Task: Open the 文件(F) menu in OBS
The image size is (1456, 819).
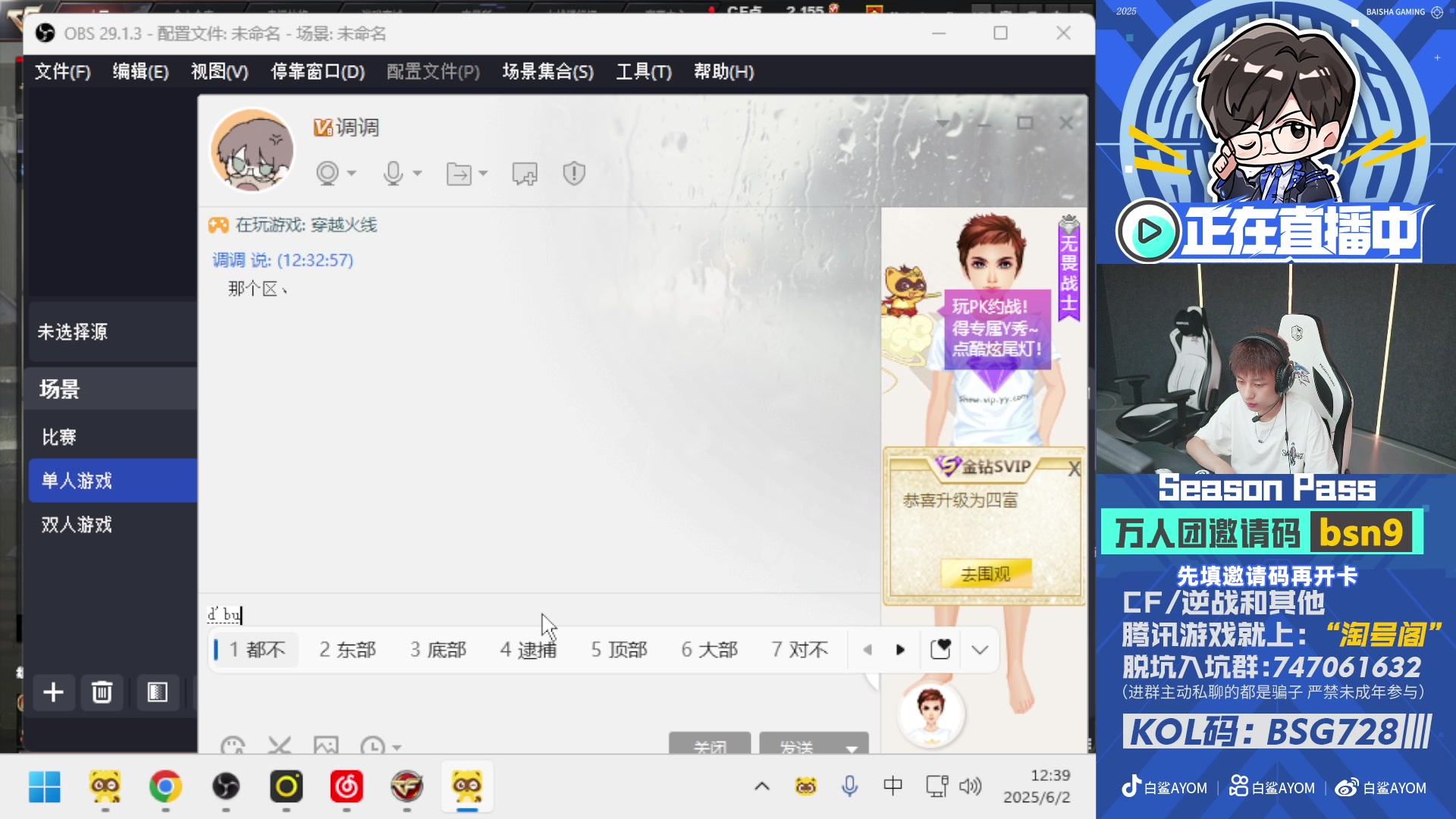Action: tap(63, 72)
